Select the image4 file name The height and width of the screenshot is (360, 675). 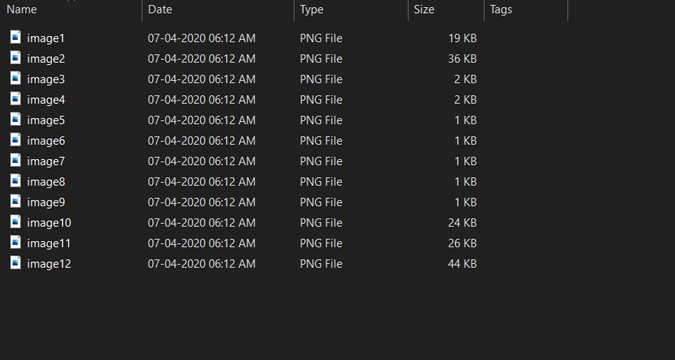point(46,100)
